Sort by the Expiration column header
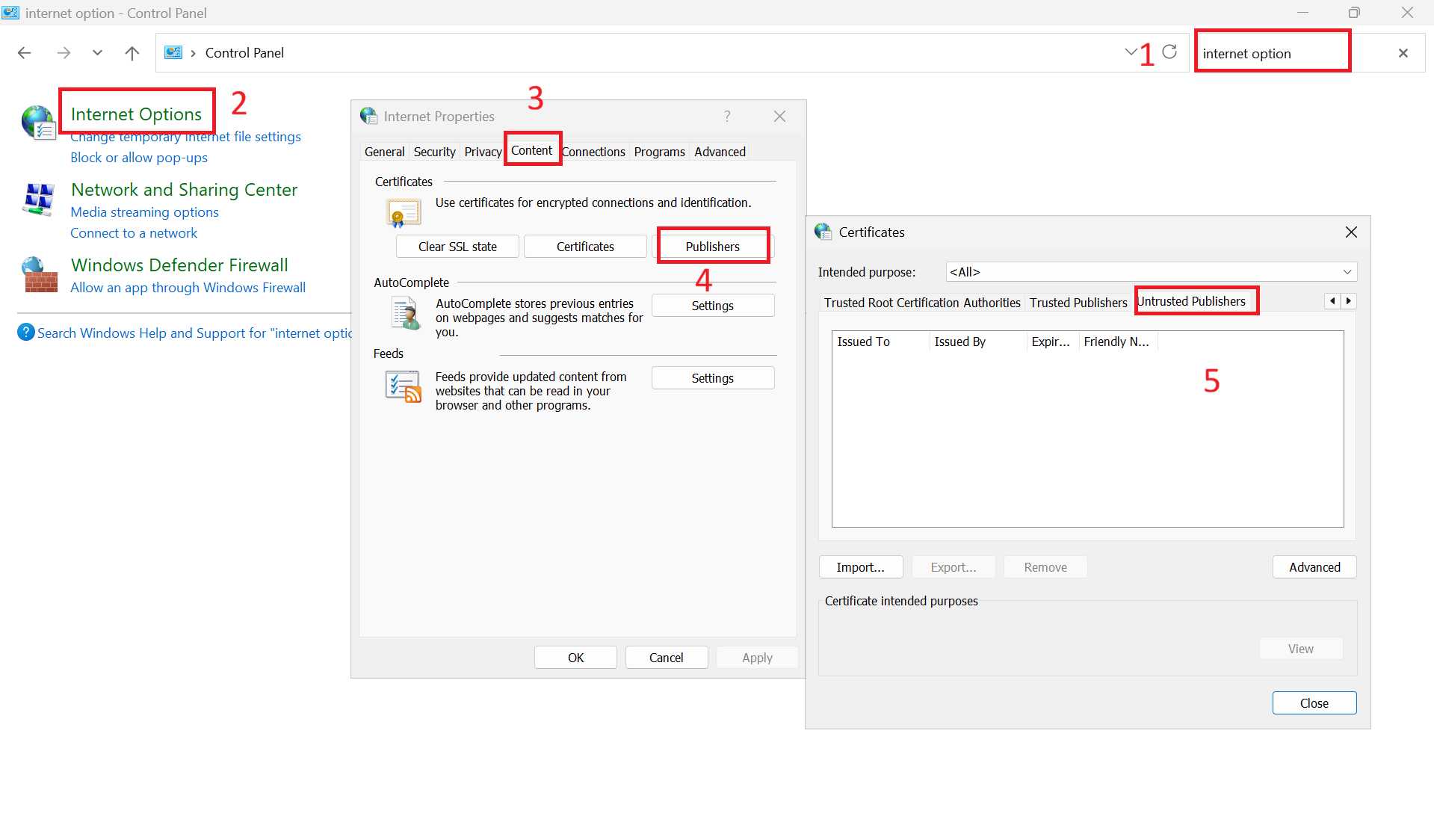 [1053, 342]
